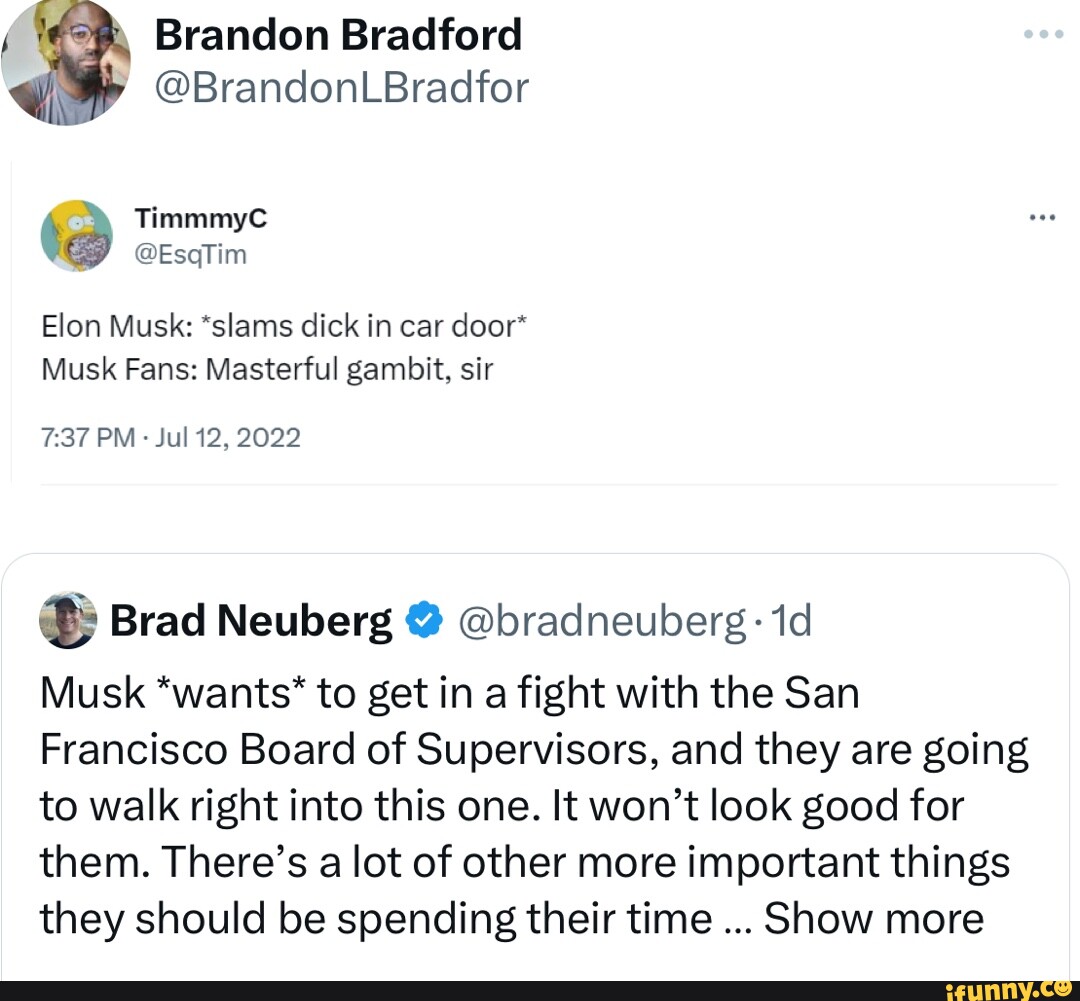The image size is (1080, 1001).
Task: Open the @BrandonLBradfor handle link
Action: pyautogui.click(x=340, y=88)
